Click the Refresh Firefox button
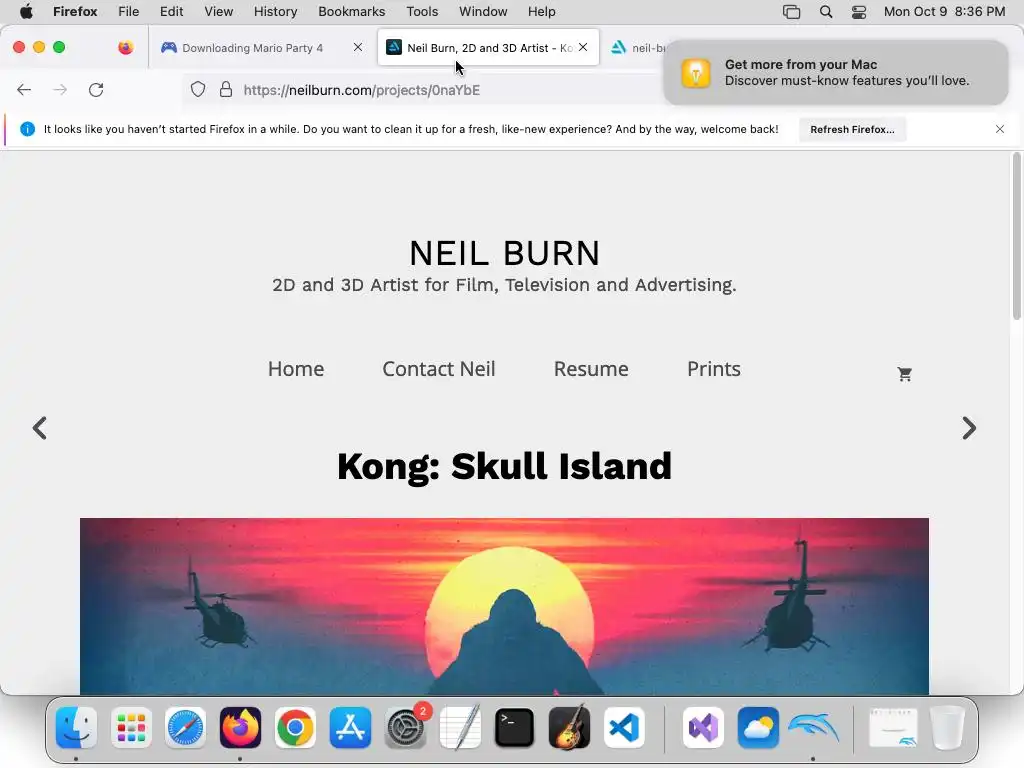 click(852, 129)
